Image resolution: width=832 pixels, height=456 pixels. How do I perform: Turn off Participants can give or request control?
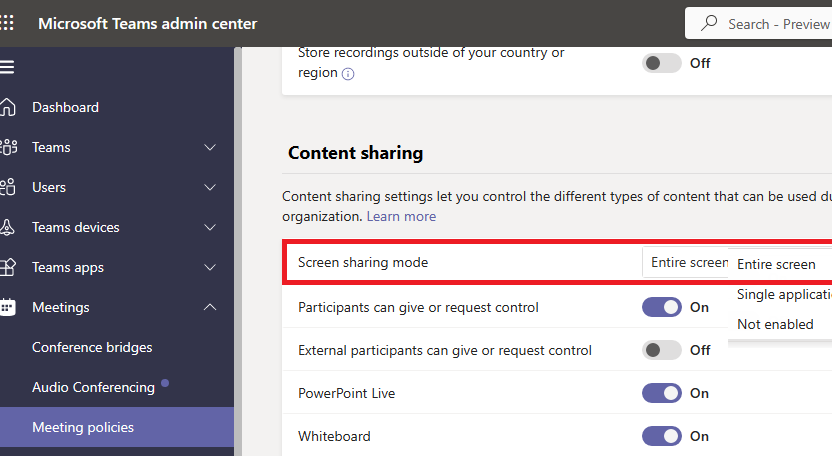pyautogui.click(x=662, y=307)
